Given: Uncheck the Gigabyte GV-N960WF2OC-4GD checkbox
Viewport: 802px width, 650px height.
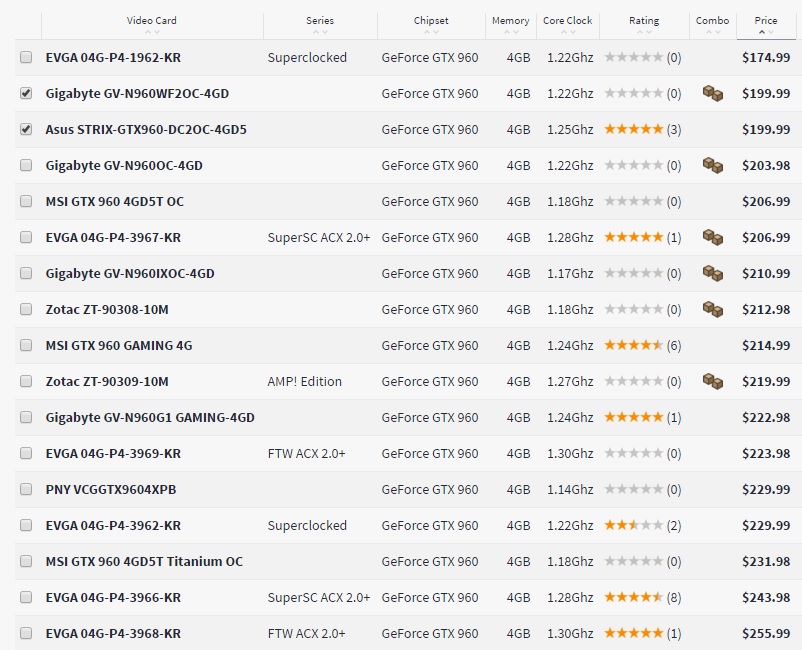Looking at the screenshot, I should pos(26,93).
